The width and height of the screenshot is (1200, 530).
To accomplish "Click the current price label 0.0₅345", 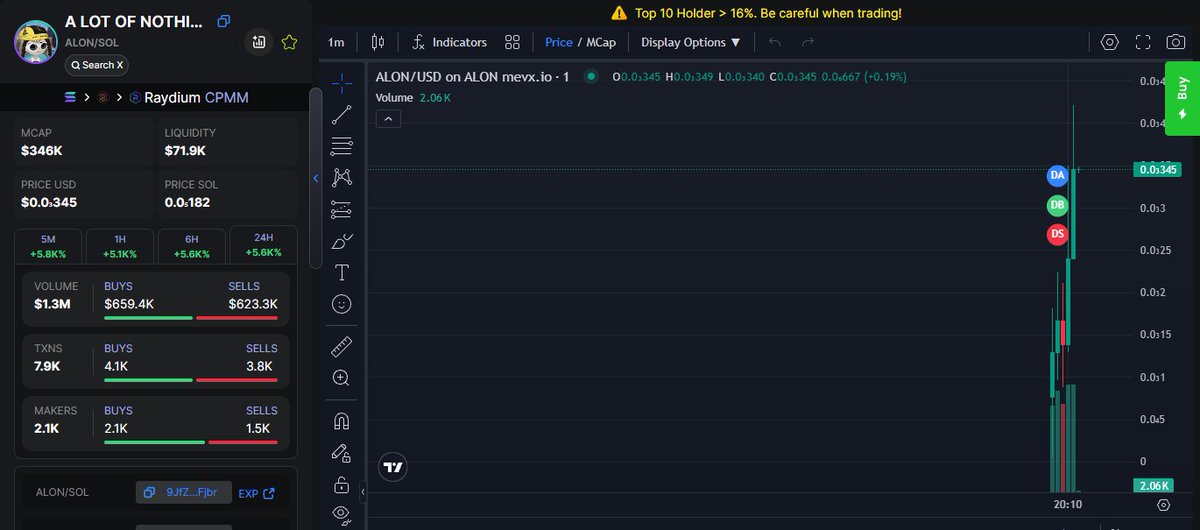I will tap(1159, 170).
